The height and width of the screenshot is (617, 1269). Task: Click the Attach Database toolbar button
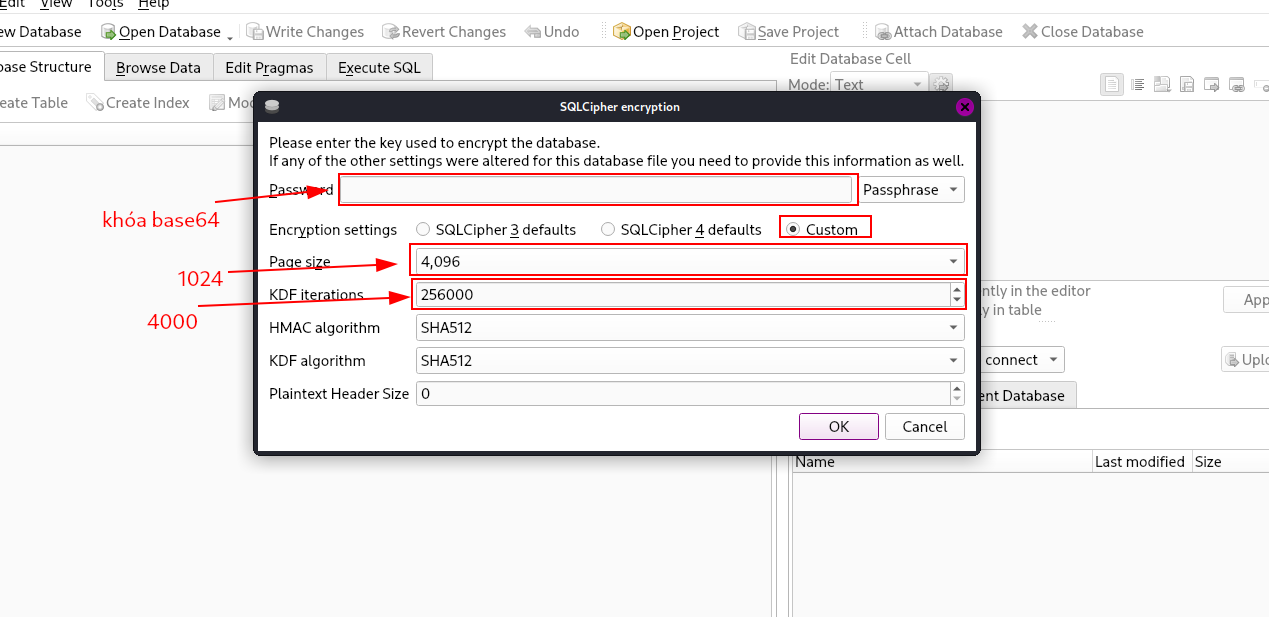pyautogui.click(x=938, y=32)
